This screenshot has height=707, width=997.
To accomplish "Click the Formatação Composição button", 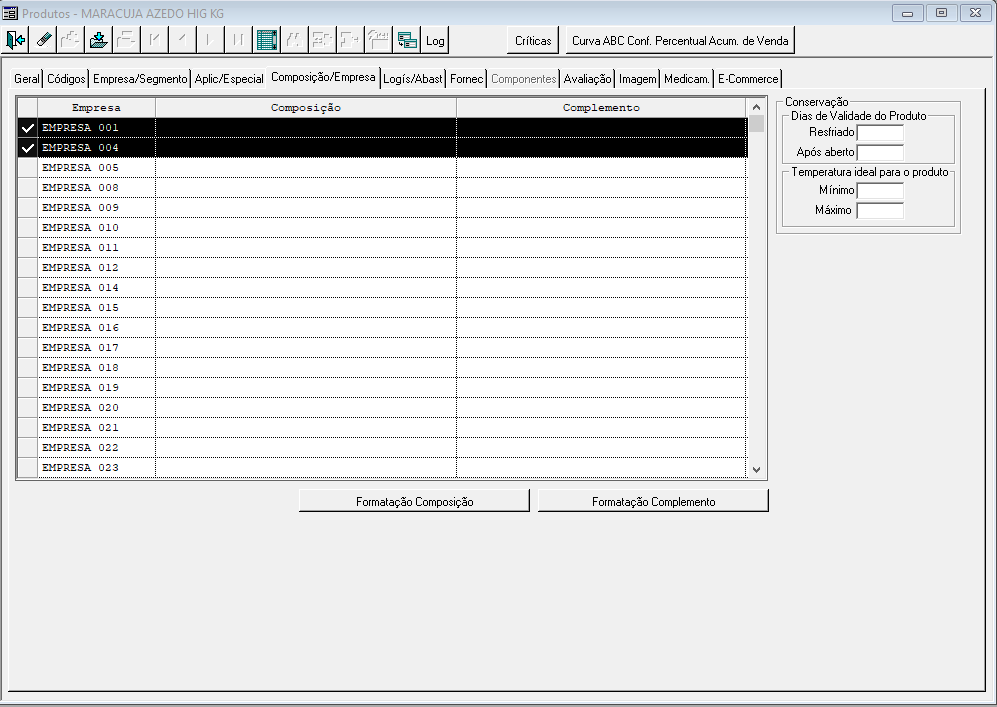I will click(x=415, y=501).
